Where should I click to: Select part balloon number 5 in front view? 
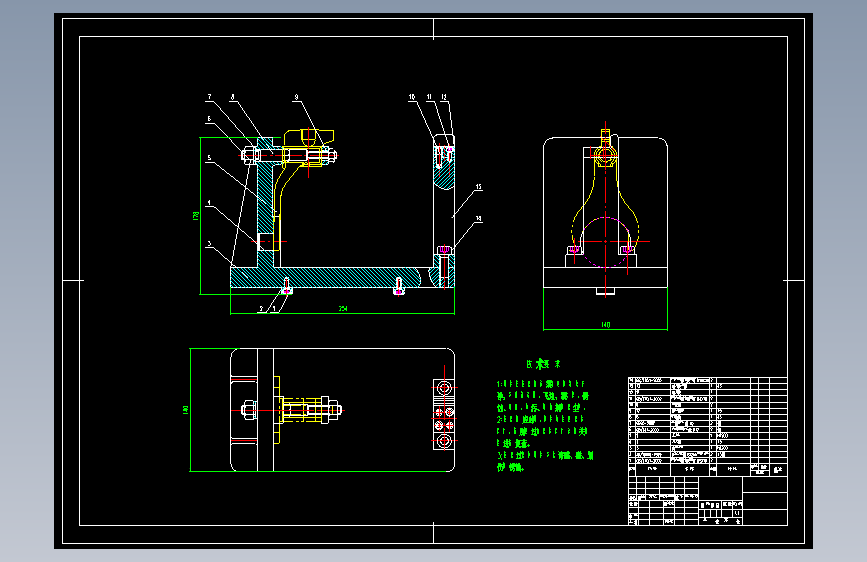point(209,158)
